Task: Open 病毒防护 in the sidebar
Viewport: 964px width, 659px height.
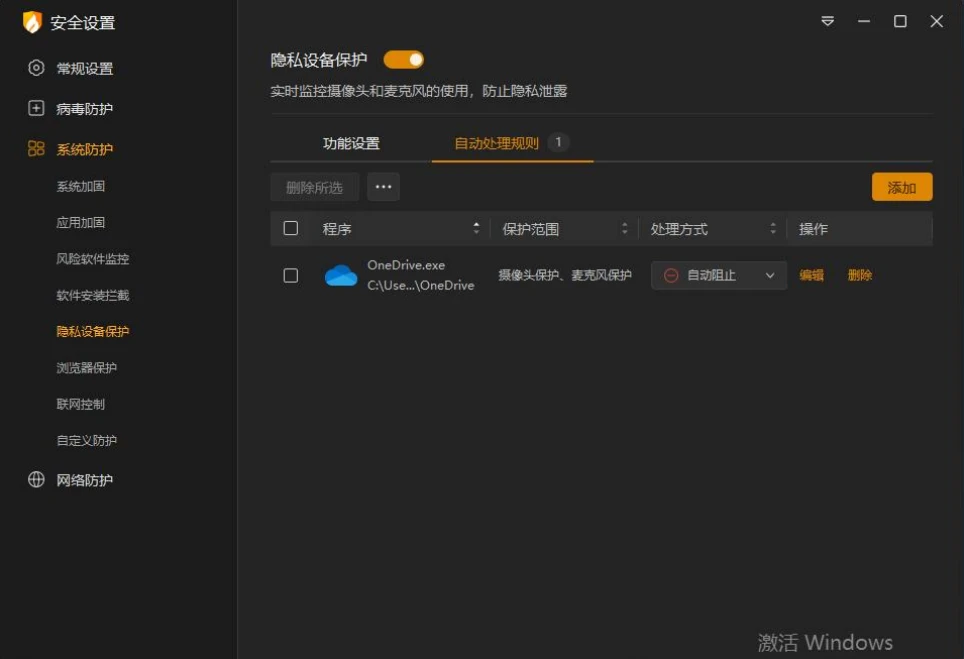Action: click(x=85, y=109)
